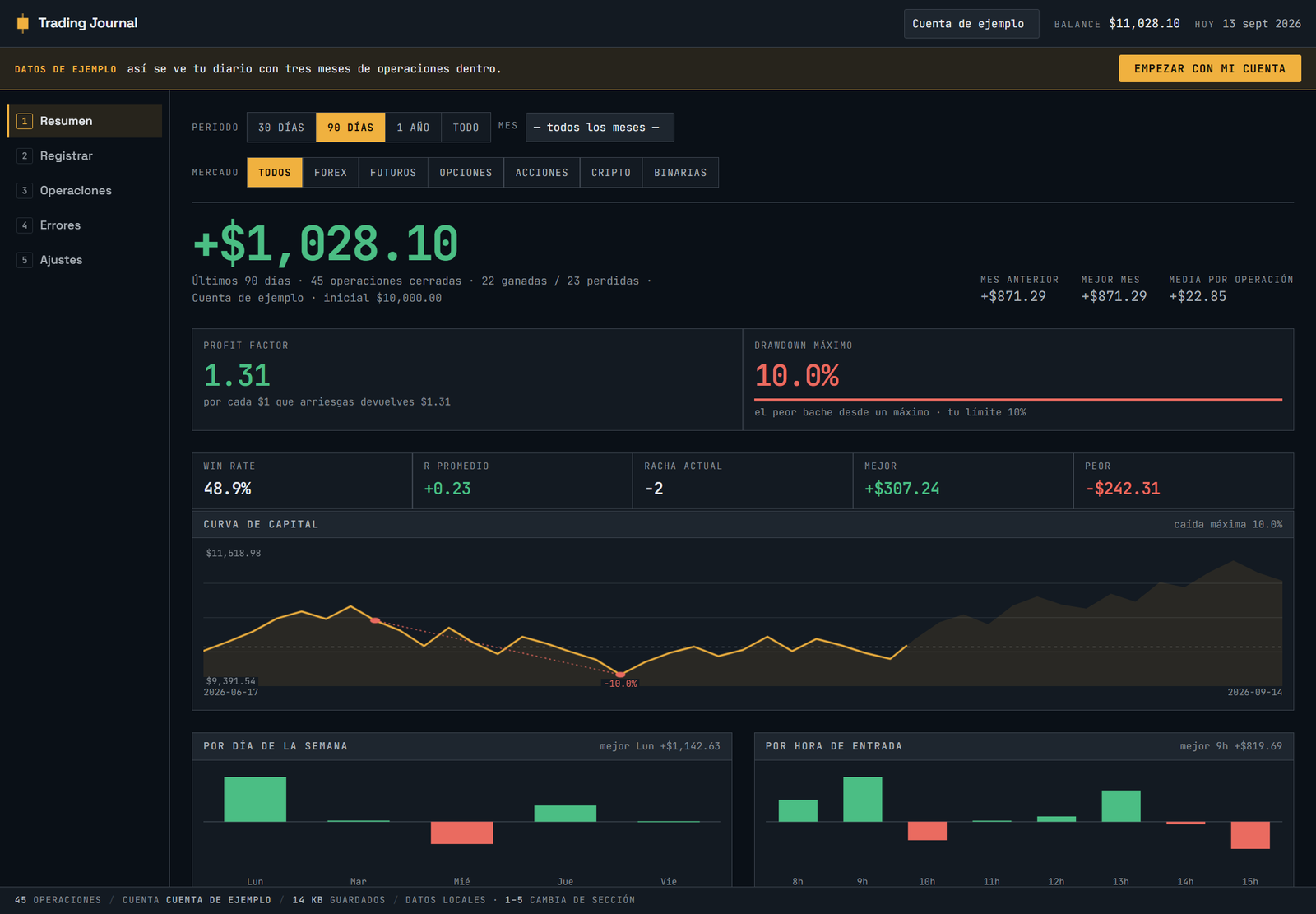Open the Resumen section in sidebar

pyautogui.click(x=85, y=121)
